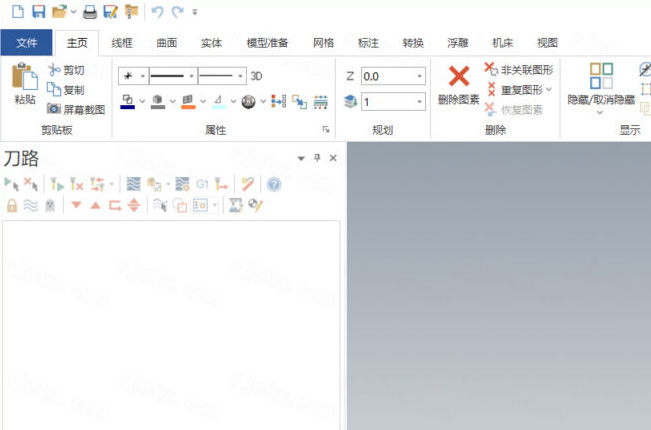The height and width of the screenshot is (430, 651).
Task: Switch to the 标注 ribbon tab
Action: (368, 43)
